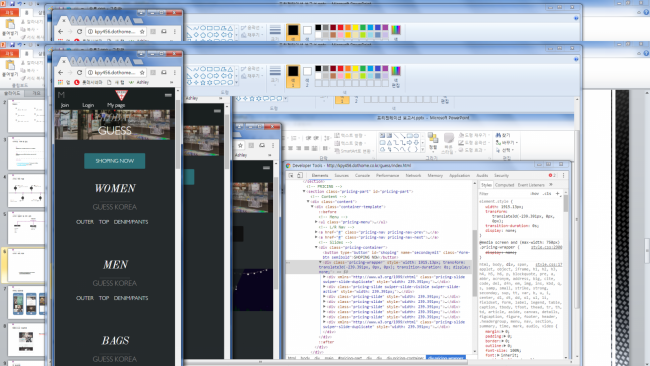
Task: Toggle the DevTools device toolbar
Action: tap(300, 176)
